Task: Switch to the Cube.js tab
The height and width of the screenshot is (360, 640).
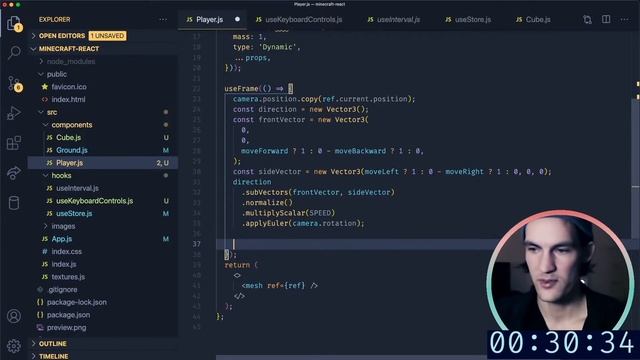Action: coord(538,20)
